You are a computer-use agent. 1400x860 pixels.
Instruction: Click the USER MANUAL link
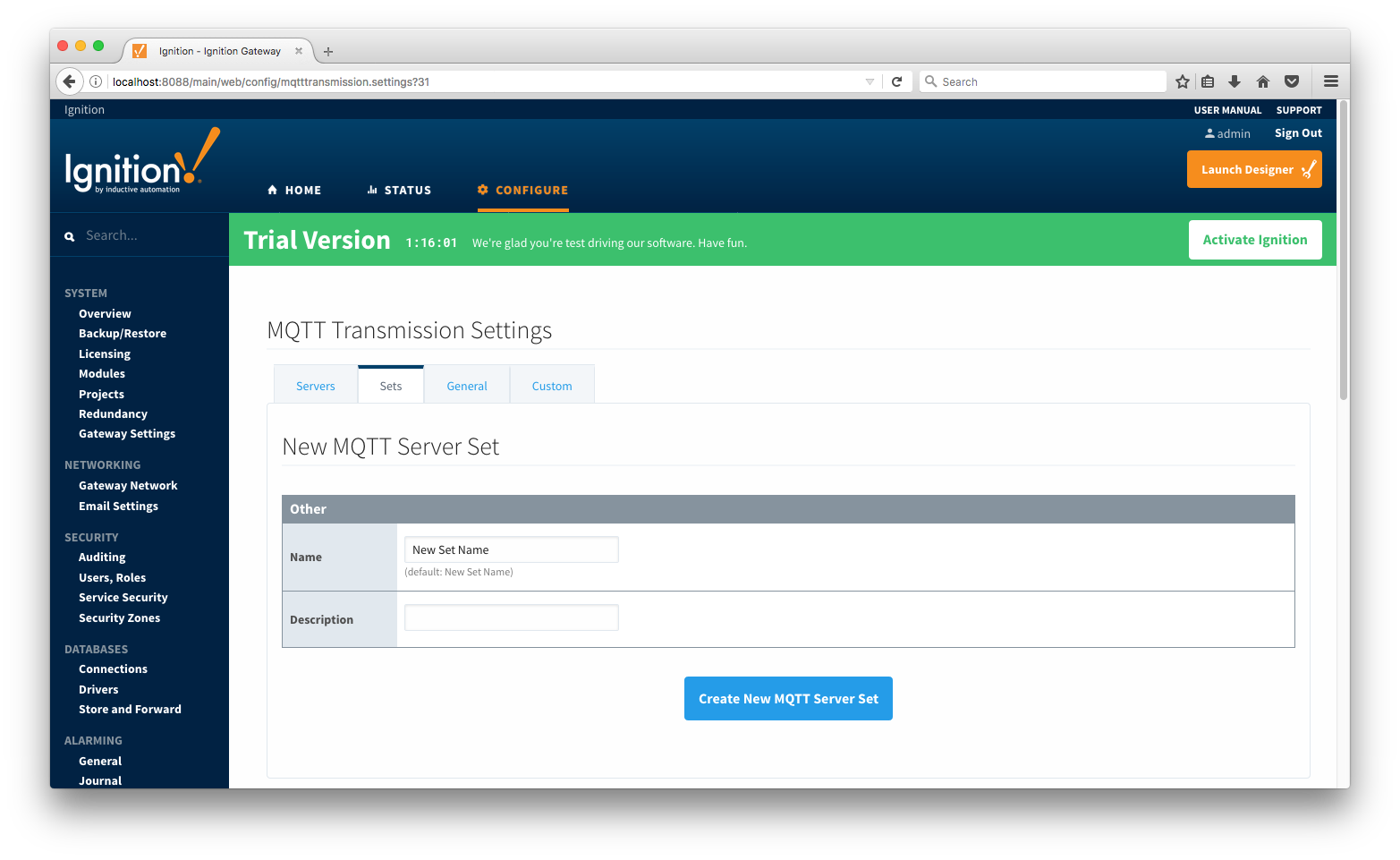1227,110
